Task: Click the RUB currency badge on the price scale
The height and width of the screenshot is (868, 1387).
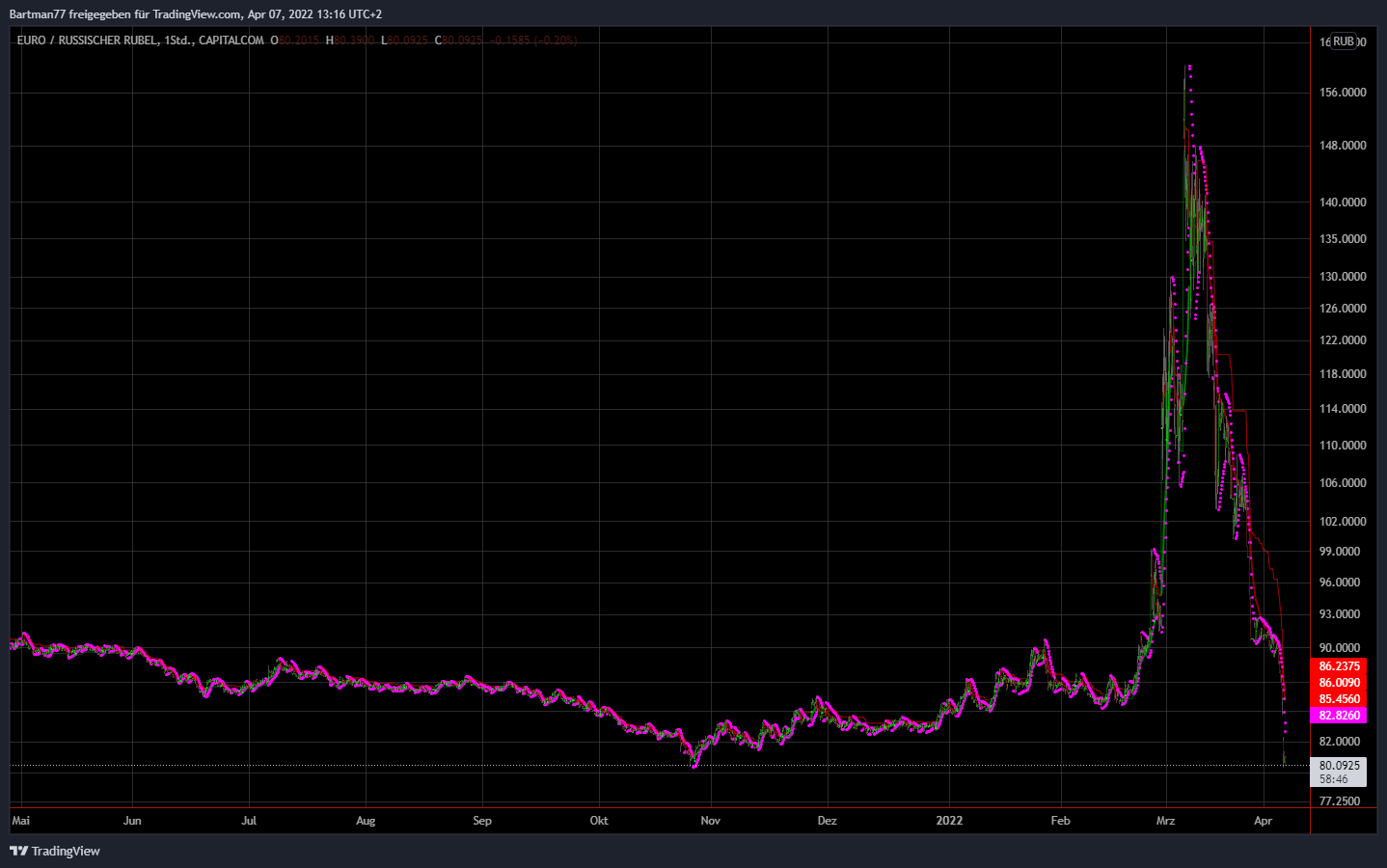Action: point(1343,41)
